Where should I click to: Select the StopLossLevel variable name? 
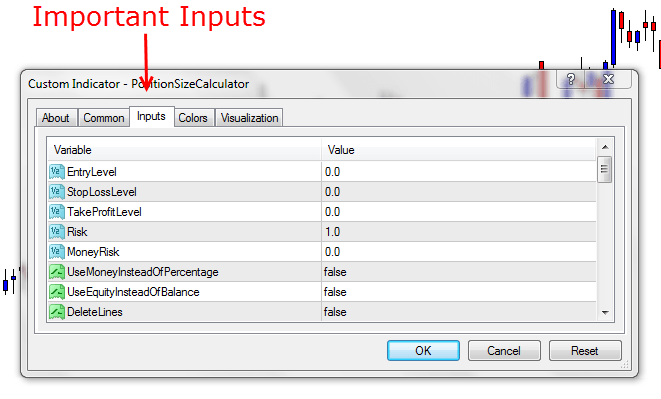[x=102, y=192]
